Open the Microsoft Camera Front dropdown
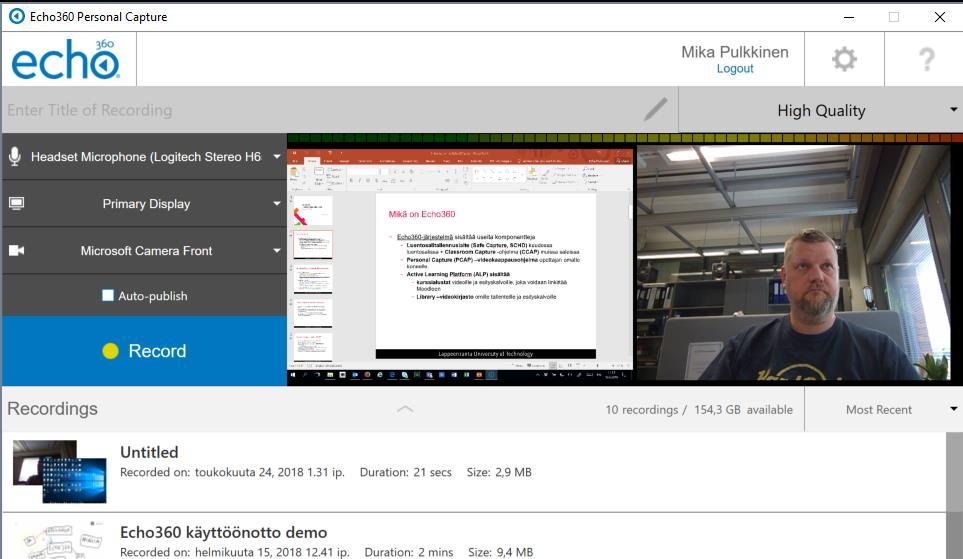This screenshot has height=559, width=963. click(145, 250)
